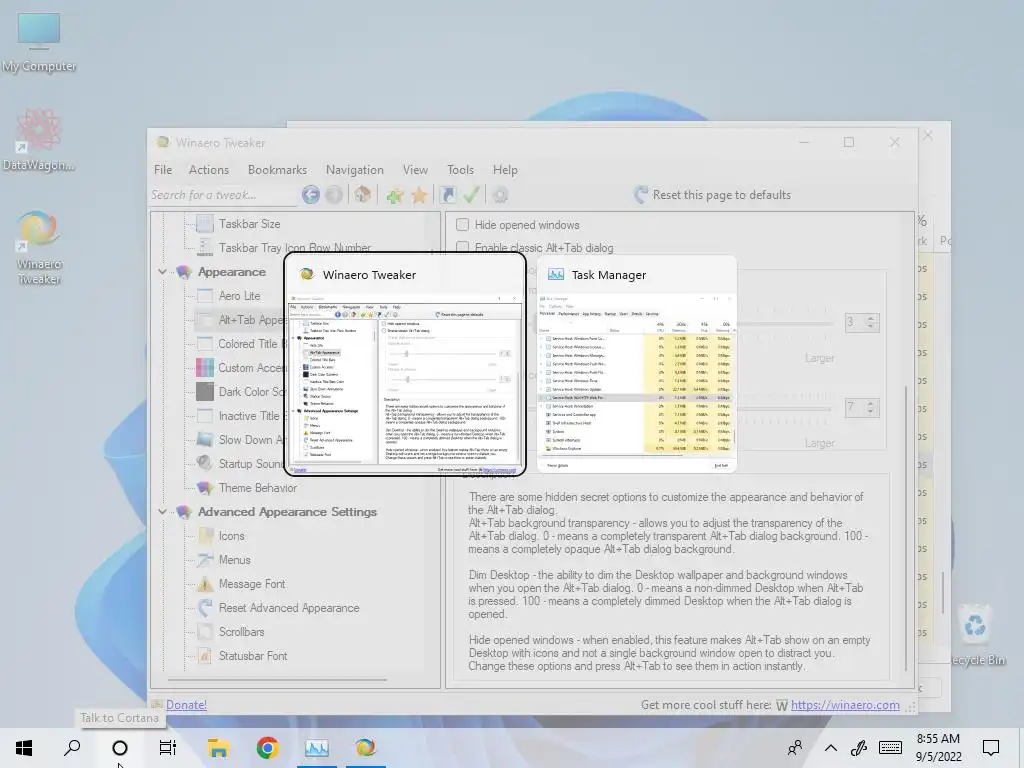1024x768 pixels.
Task: Open the Navigation menu
Action: pyautogui.click(x=355, y=170)
